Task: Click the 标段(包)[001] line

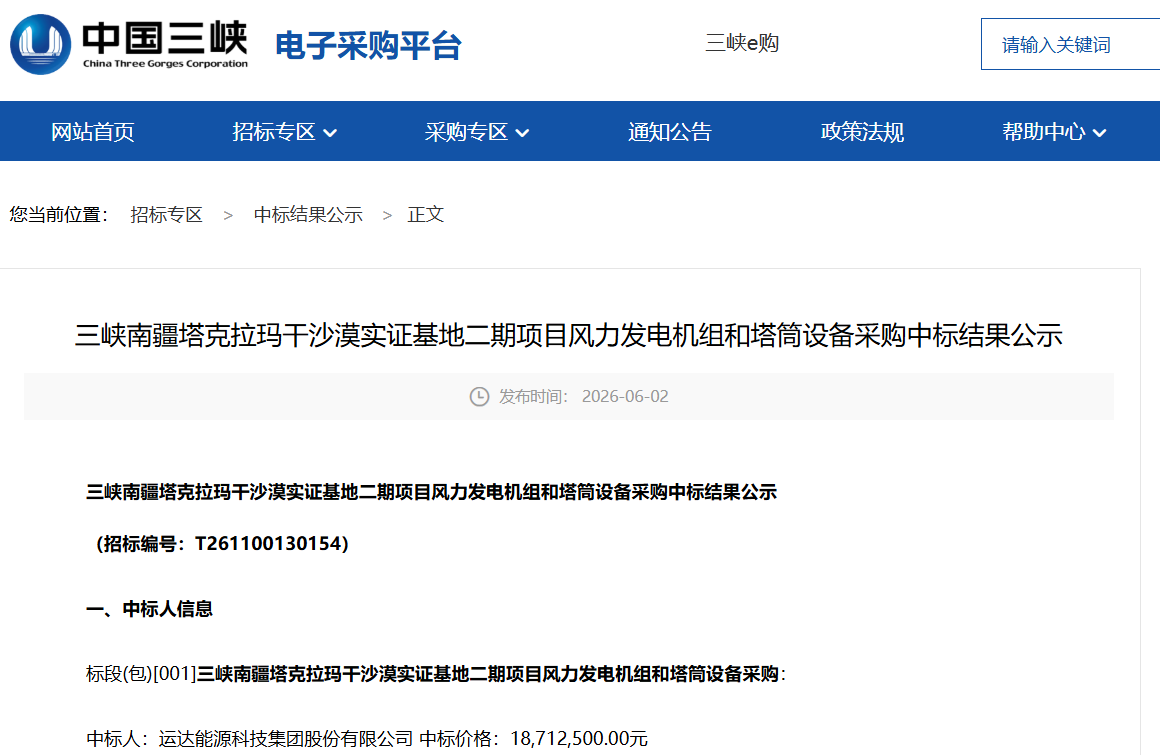Action: coord(436,674)
